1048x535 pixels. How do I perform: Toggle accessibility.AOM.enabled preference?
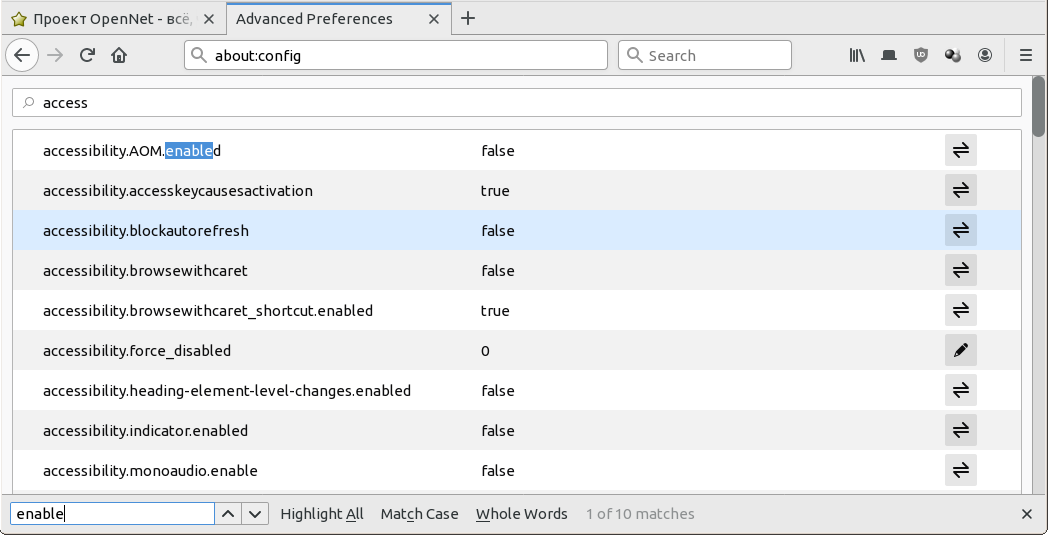coord(960,151)
